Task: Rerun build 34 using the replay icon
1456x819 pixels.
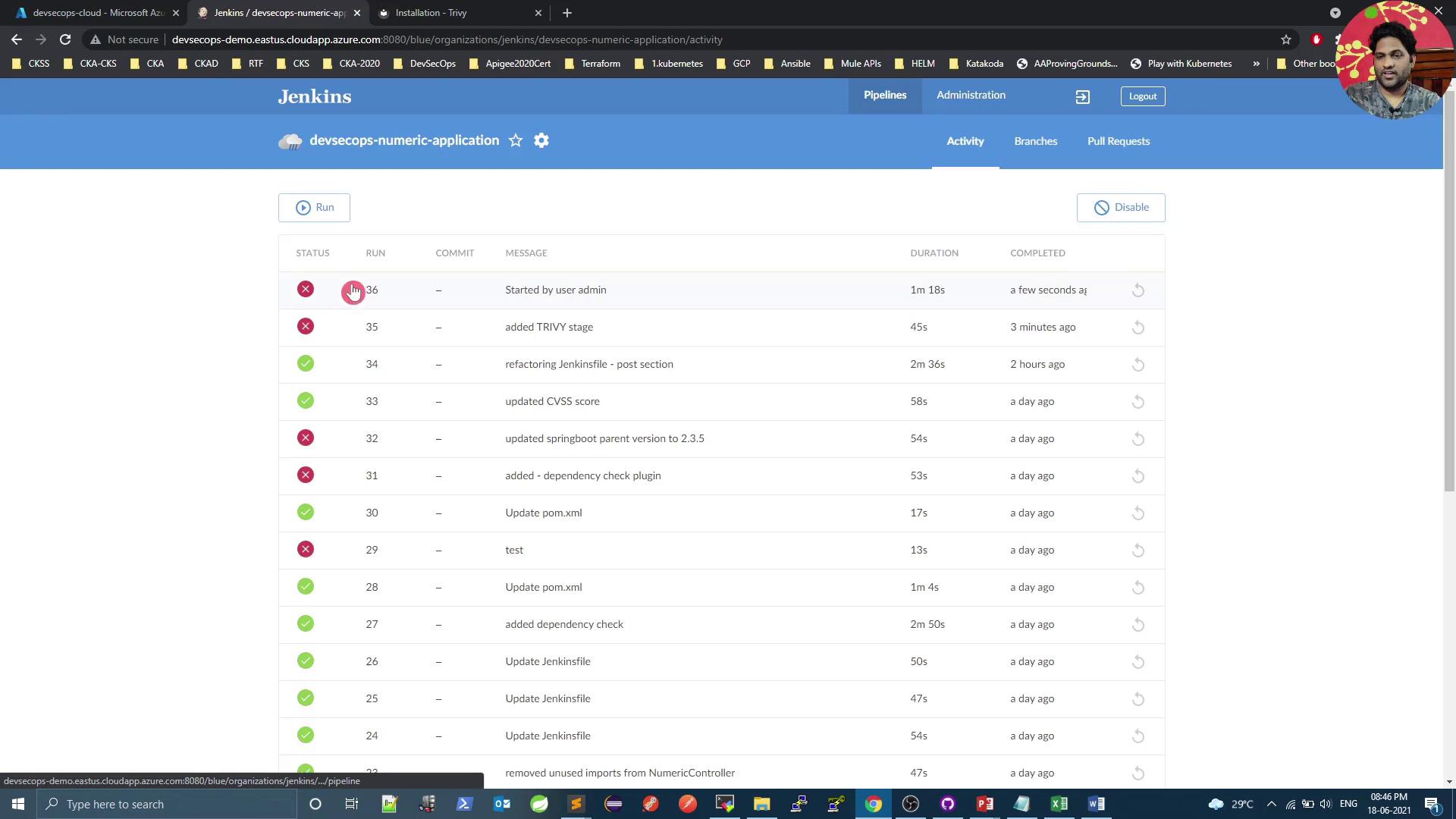Action: [1138, 365]
